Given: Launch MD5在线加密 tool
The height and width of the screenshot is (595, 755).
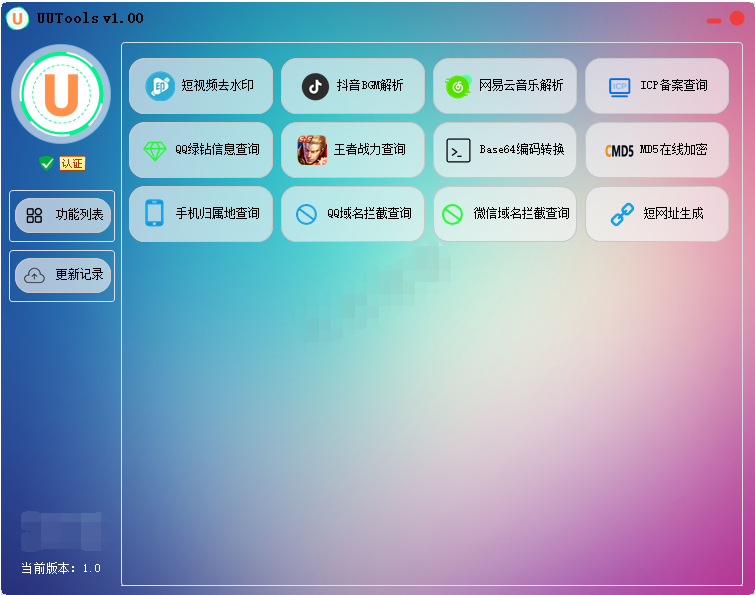Looking at the screenshot, I should click(x=657, y=150).
